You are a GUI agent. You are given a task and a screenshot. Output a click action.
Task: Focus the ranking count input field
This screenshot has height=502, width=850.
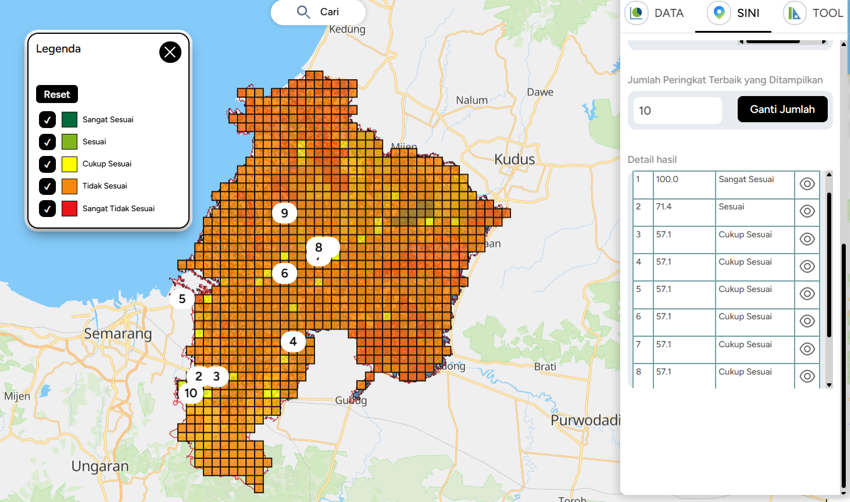coord(677,110)
